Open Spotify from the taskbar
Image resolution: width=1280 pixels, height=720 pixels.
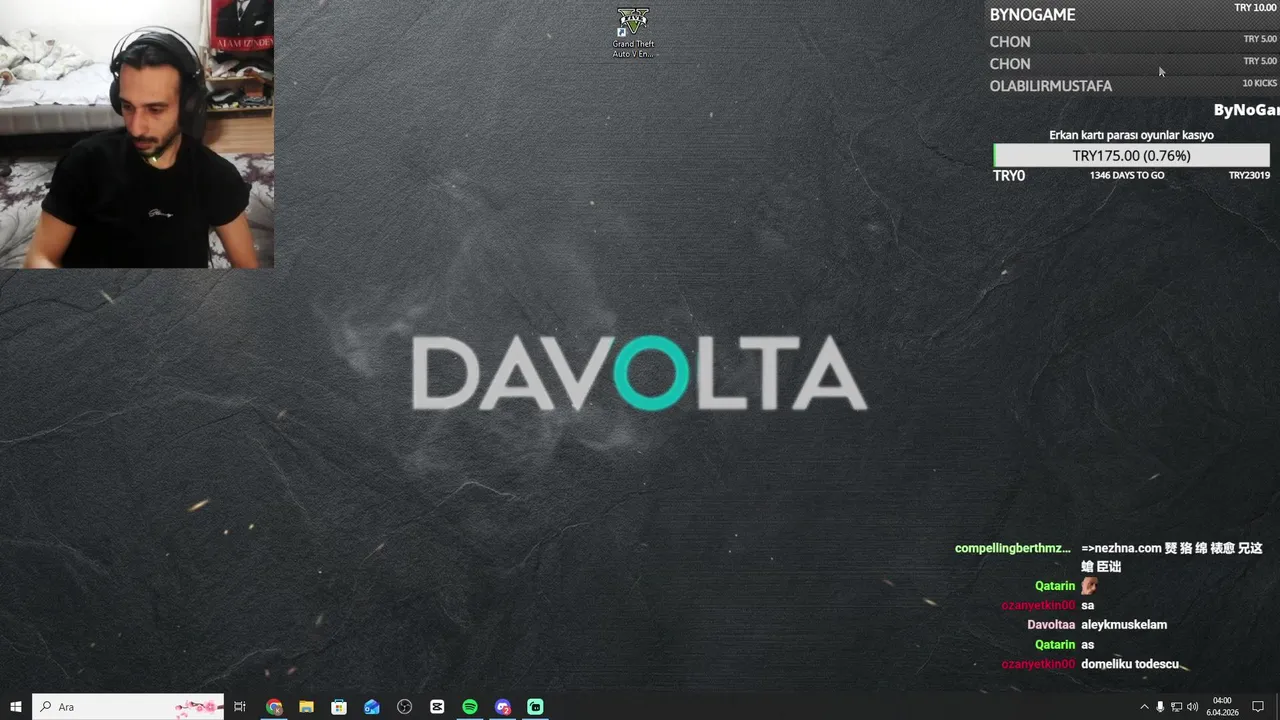pyautogui.click(x=470, y=707)
